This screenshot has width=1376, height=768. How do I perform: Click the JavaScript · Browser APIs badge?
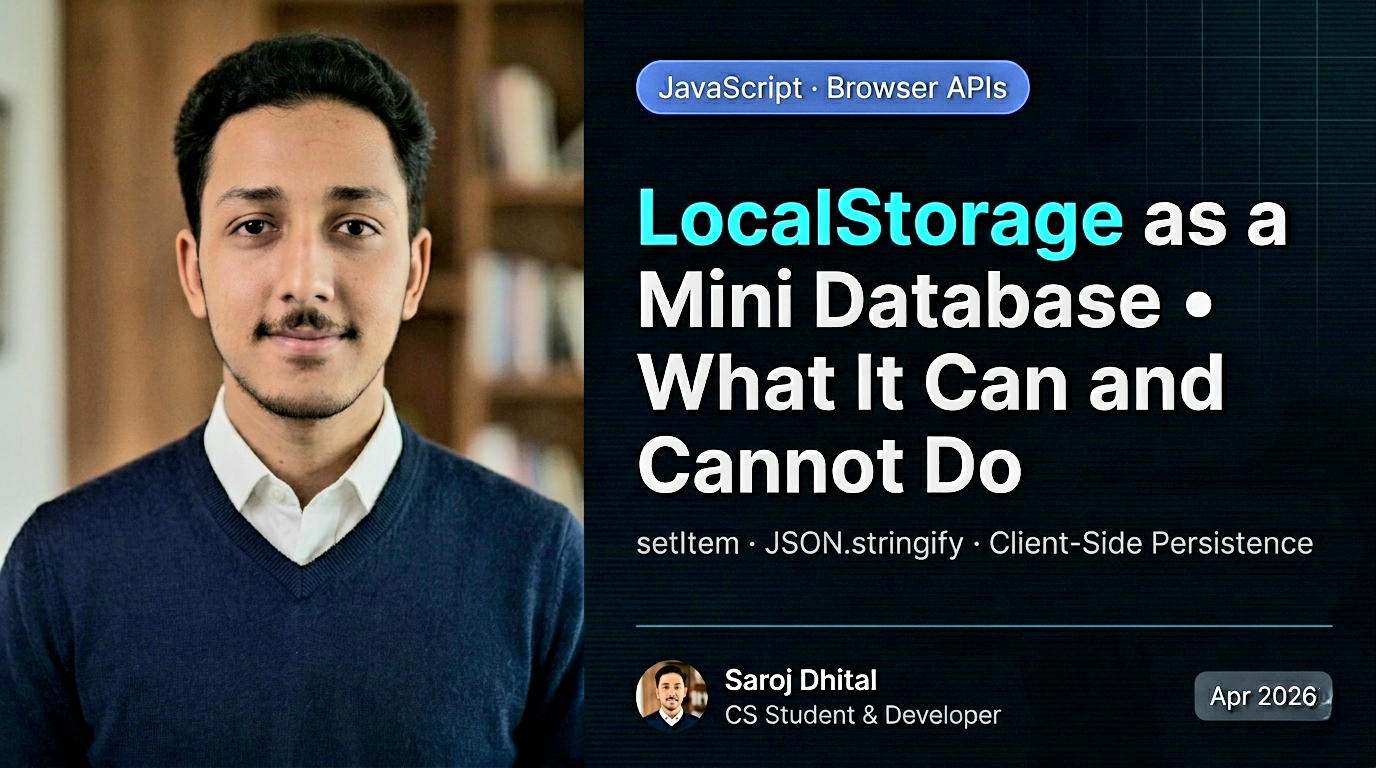pyautogui.click(x=834, y=87)
